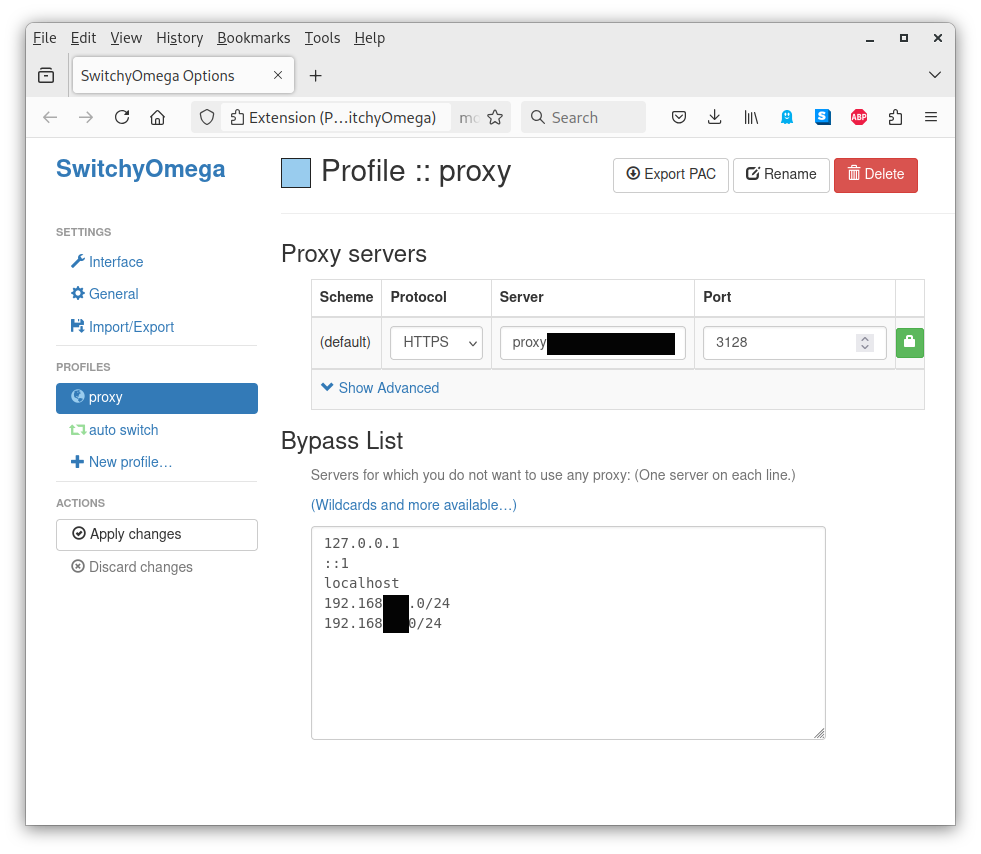Open Import/Export settings
The height and width of the screenshot is (854, 981).
(x=122, y=327)
